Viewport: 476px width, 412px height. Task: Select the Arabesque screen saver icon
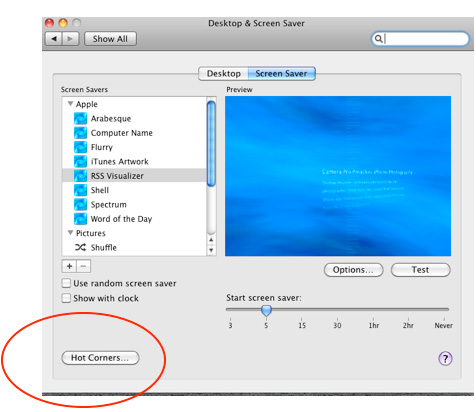click(80, 118)
